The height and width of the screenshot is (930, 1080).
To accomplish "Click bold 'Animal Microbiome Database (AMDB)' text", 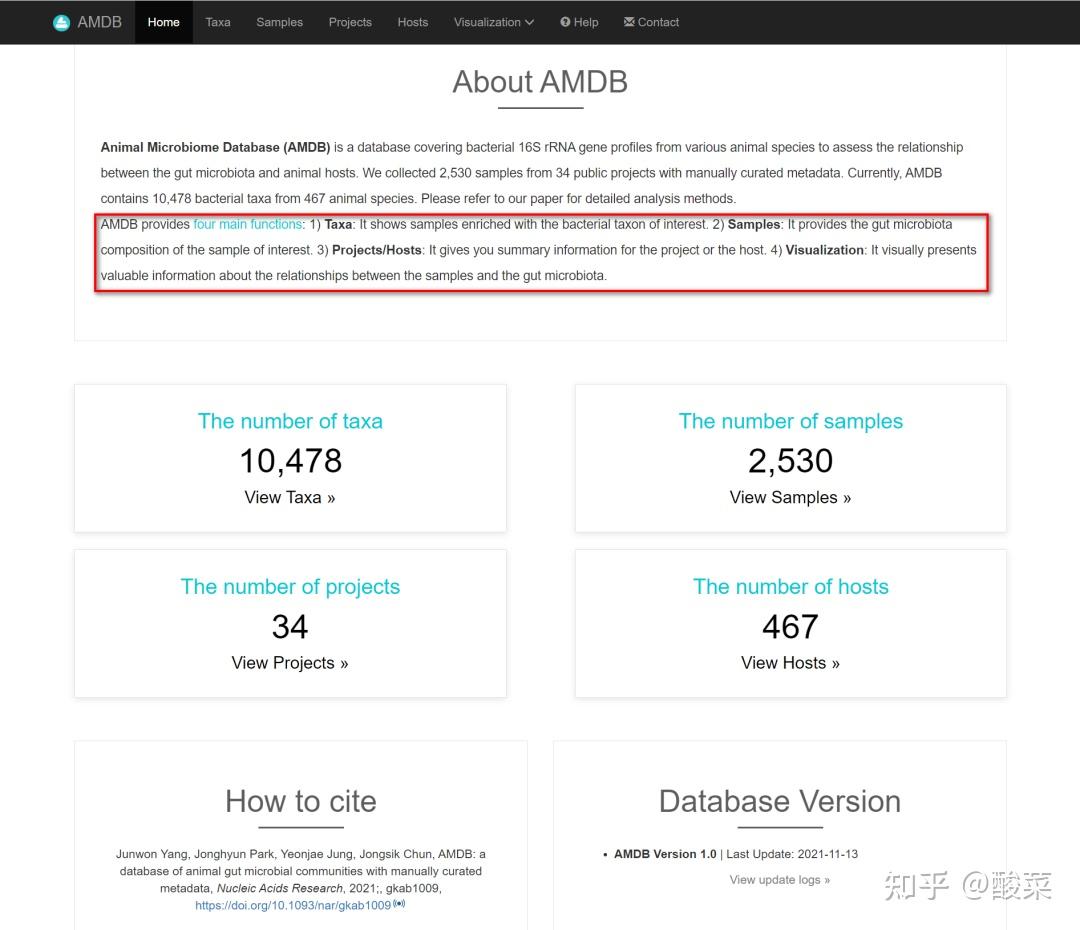I will pos(216,147).
